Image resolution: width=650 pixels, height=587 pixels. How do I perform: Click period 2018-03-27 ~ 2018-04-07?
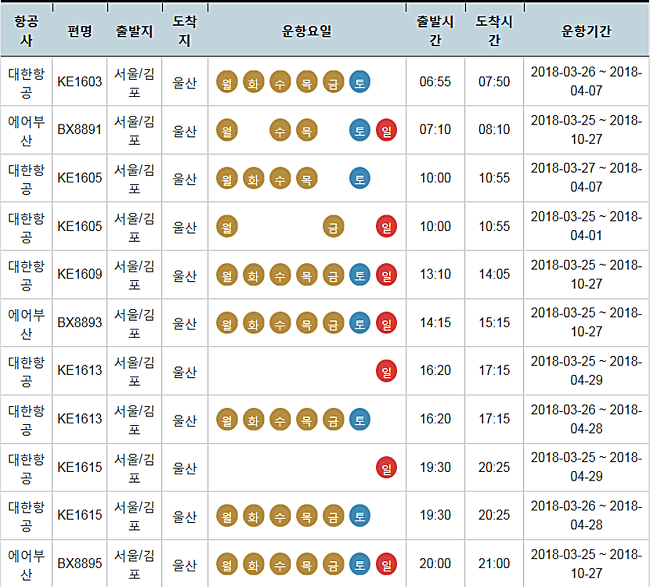586,177
